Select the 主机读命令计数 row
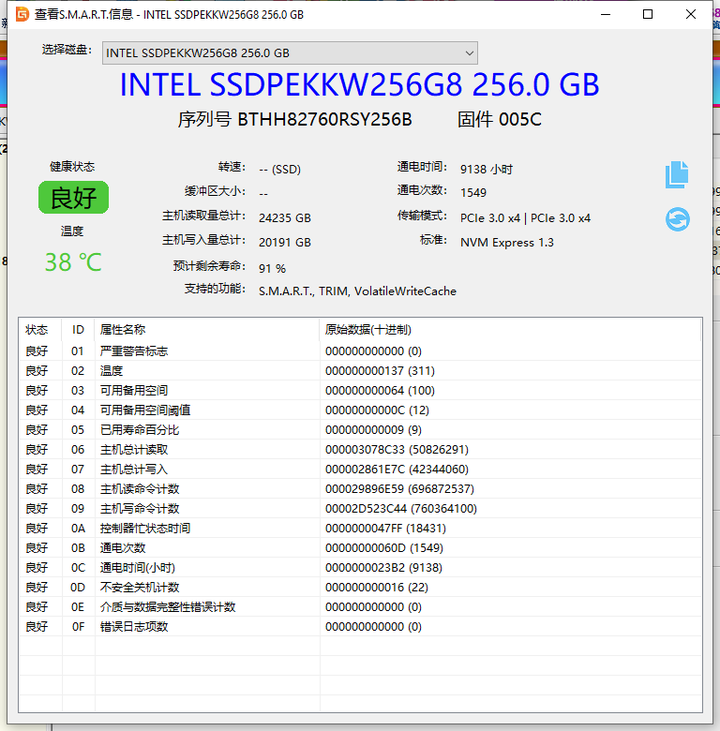Image resolution: width=720 pixels, height=731 pixels. tap(360, 489)
